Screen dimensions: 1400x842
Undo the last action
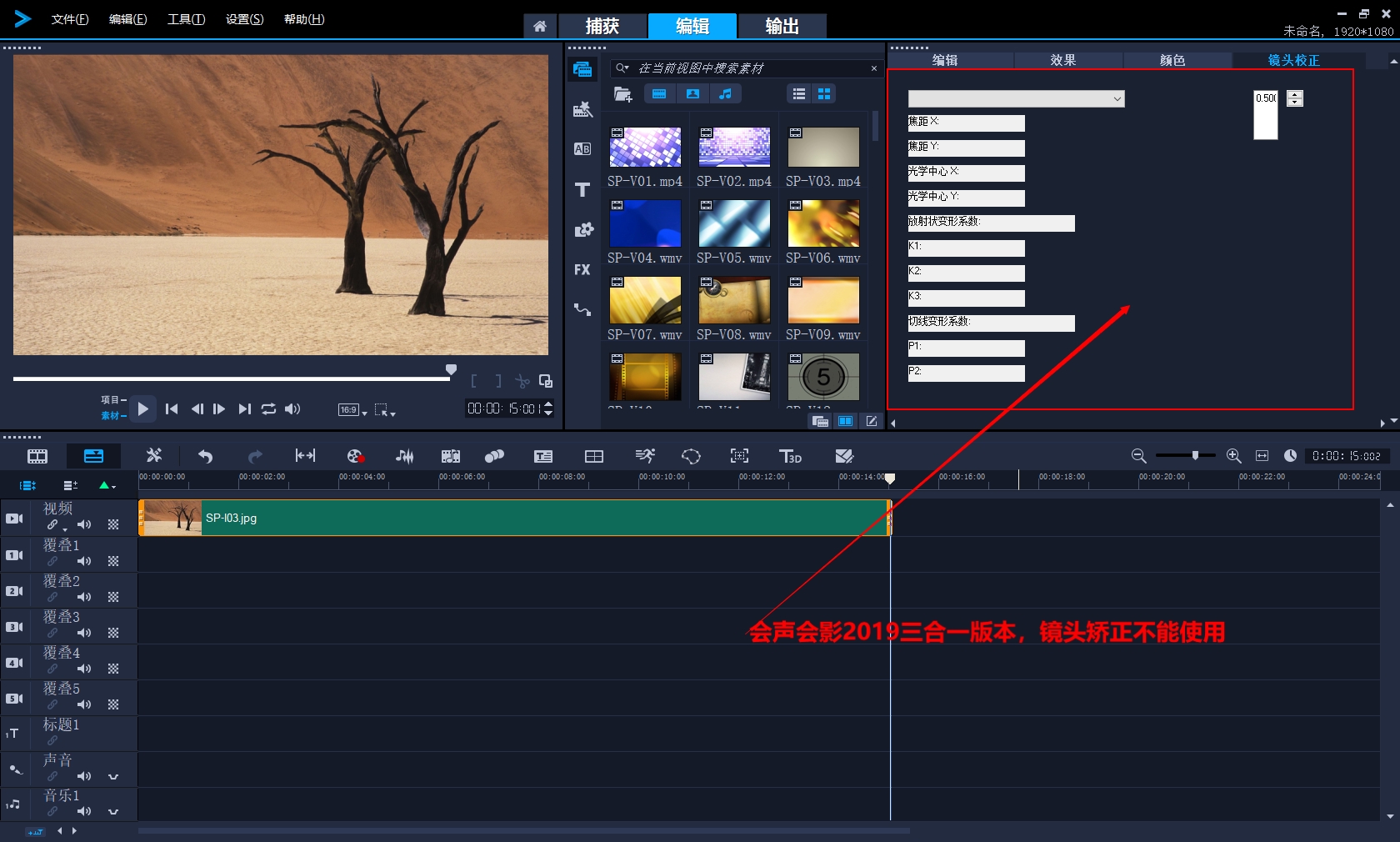[205, 456]
